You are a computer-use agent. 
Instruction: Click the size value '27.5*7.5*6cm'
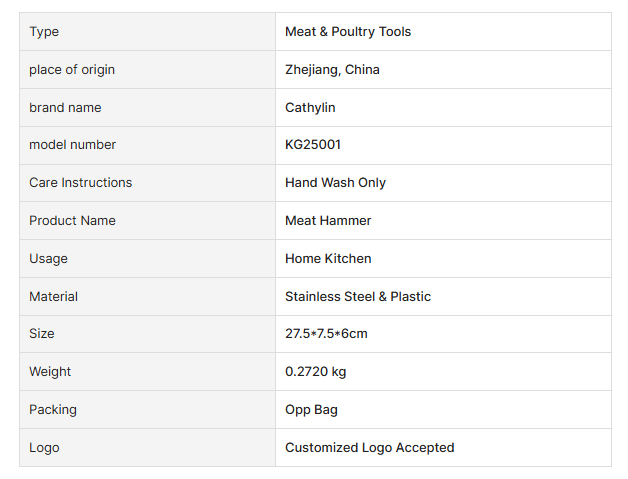pos(326,334)
